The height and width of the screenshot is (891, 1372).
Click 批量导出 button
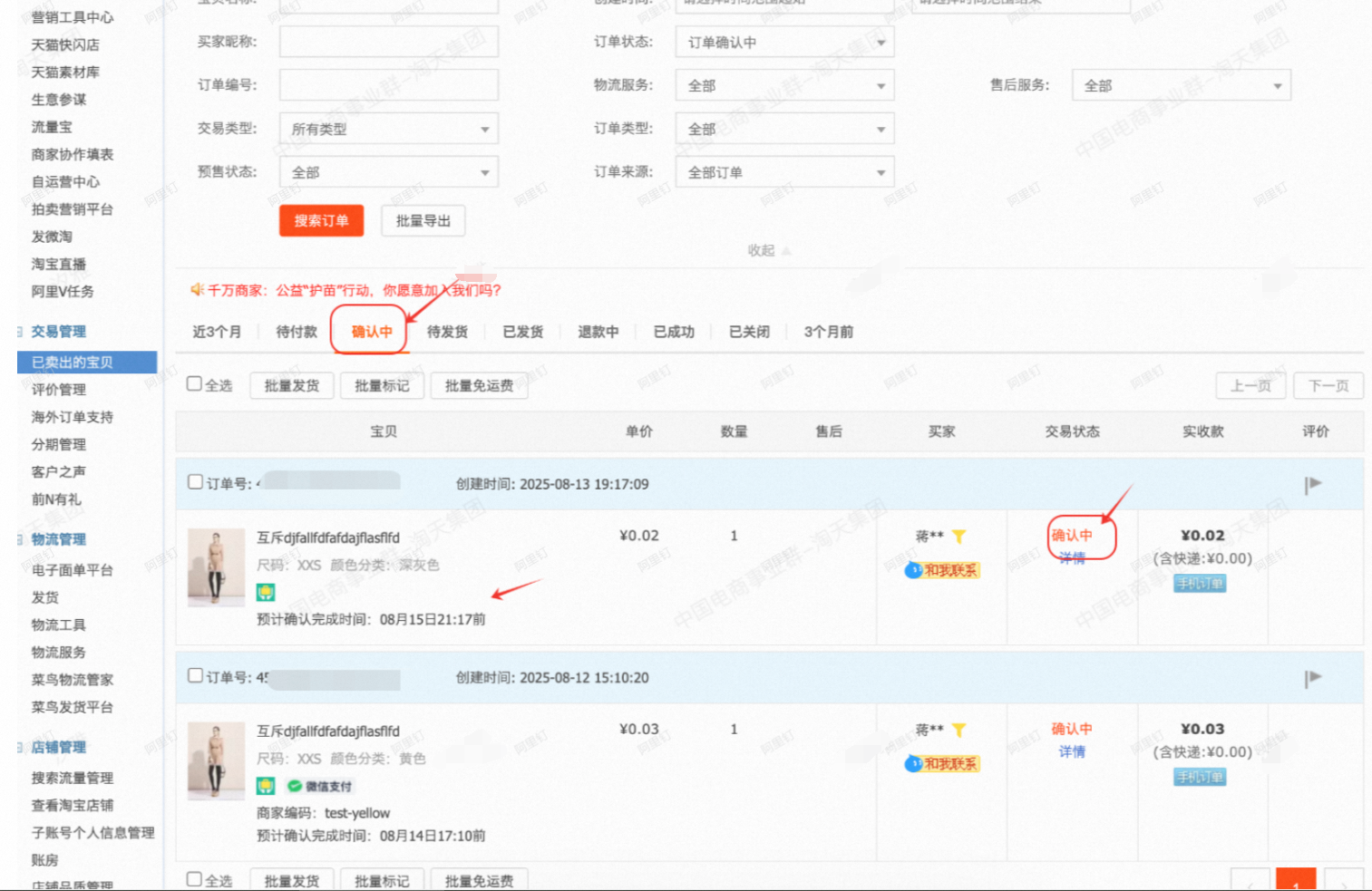(423, 220)
